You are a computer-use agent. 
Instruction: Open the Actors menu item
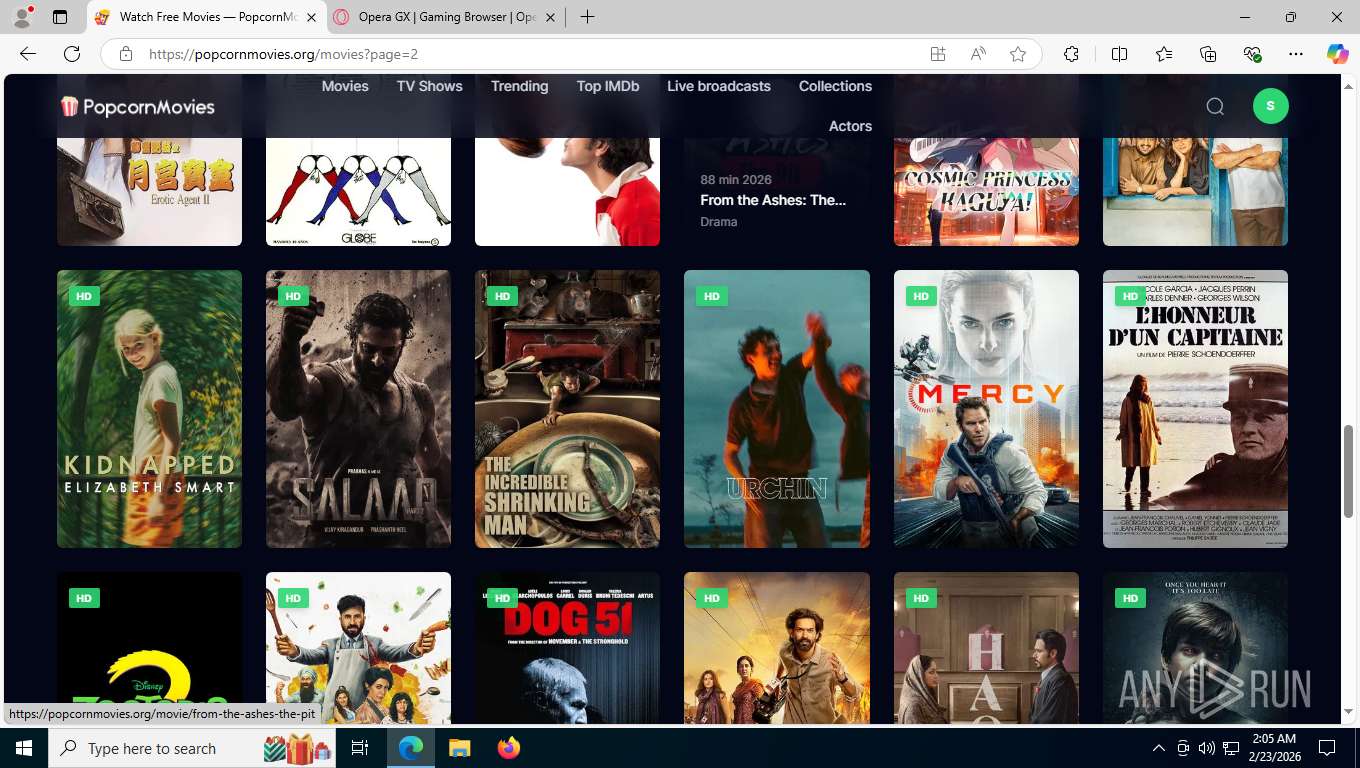[x=850, y=126]
